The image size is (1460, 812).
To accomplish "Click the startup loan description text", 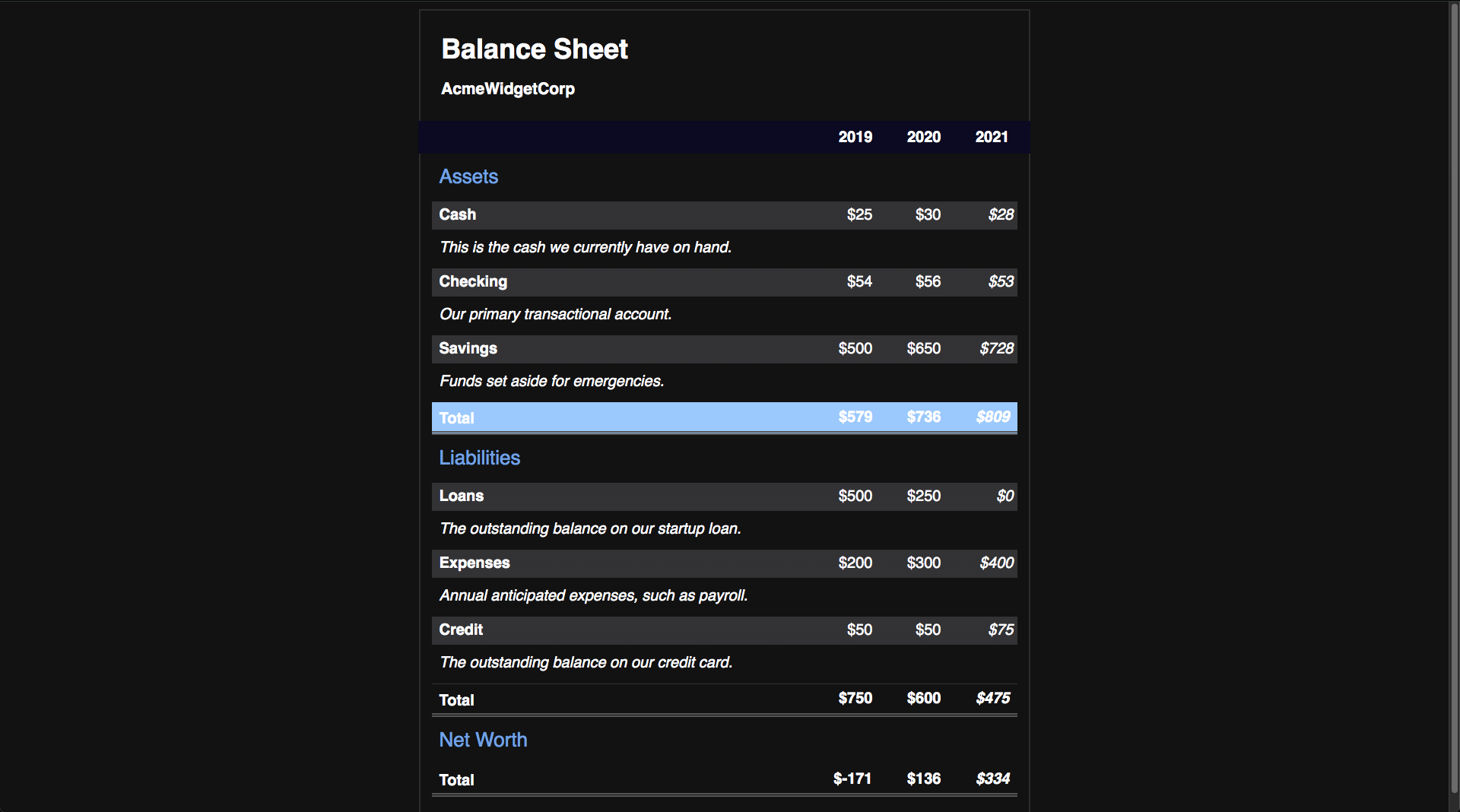I will tap(589, 528).
